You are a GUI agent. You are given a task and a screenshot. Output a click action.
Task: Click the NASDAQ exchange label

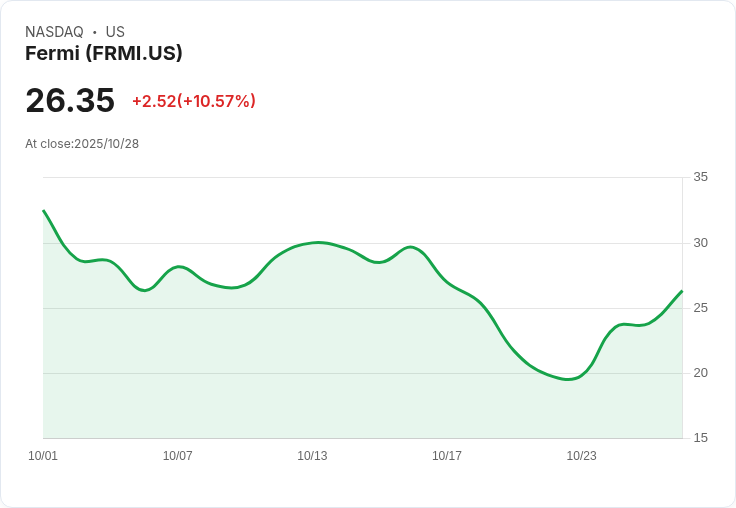54,32
